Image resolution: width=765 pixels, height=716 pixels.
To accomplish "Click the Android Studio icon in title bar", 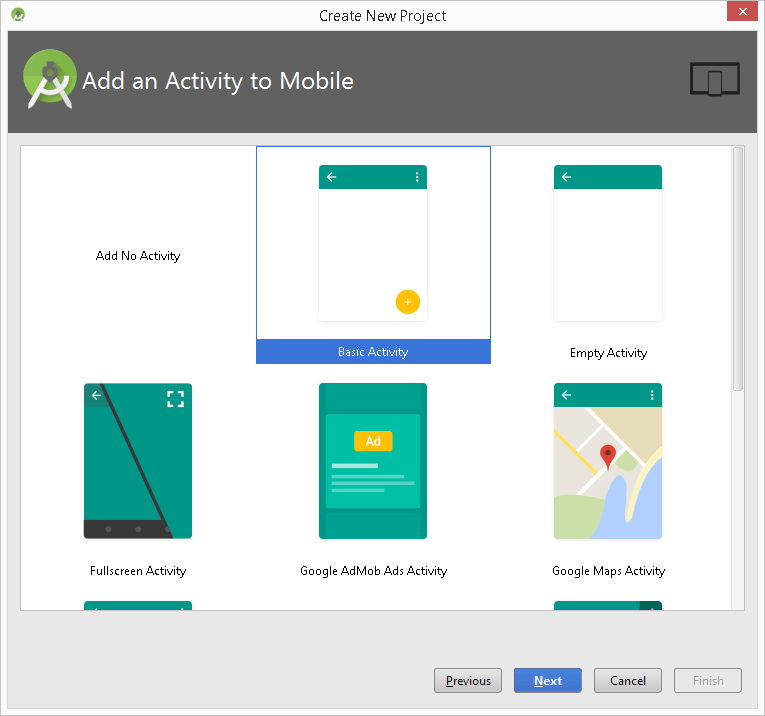I will pyautogui.click(x=18, y=15).
